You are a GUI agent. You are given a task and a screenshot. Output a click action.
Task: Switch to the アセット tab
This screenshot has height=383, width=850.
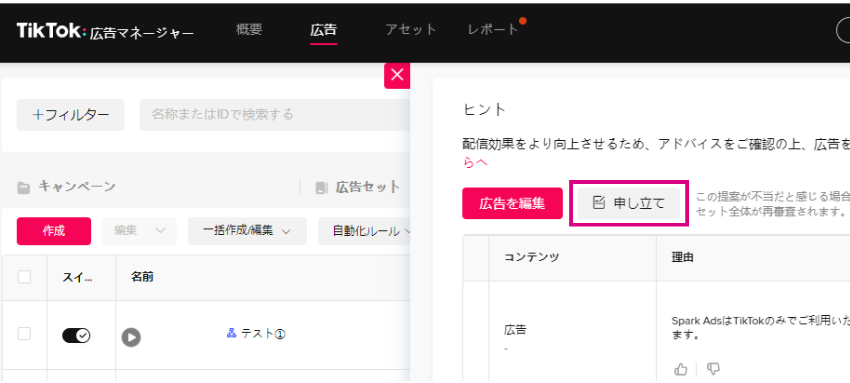coord(411,29)
